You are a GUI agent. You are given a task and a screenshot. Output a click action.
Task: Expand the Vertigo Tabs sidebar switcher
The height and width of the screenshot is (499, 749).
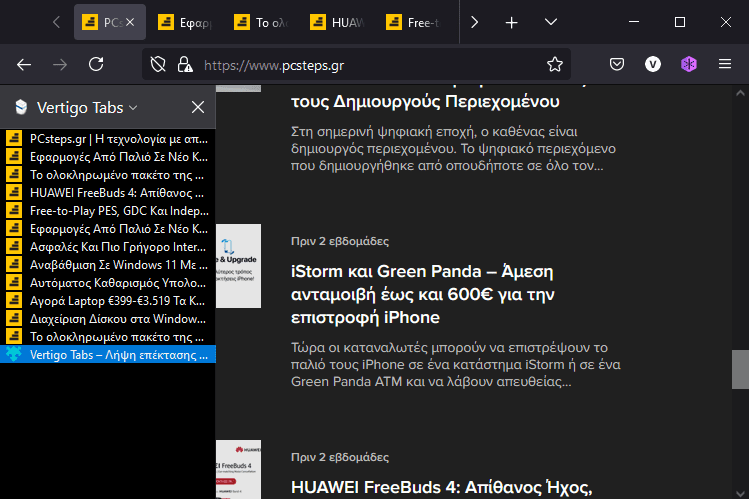point(133,108)
